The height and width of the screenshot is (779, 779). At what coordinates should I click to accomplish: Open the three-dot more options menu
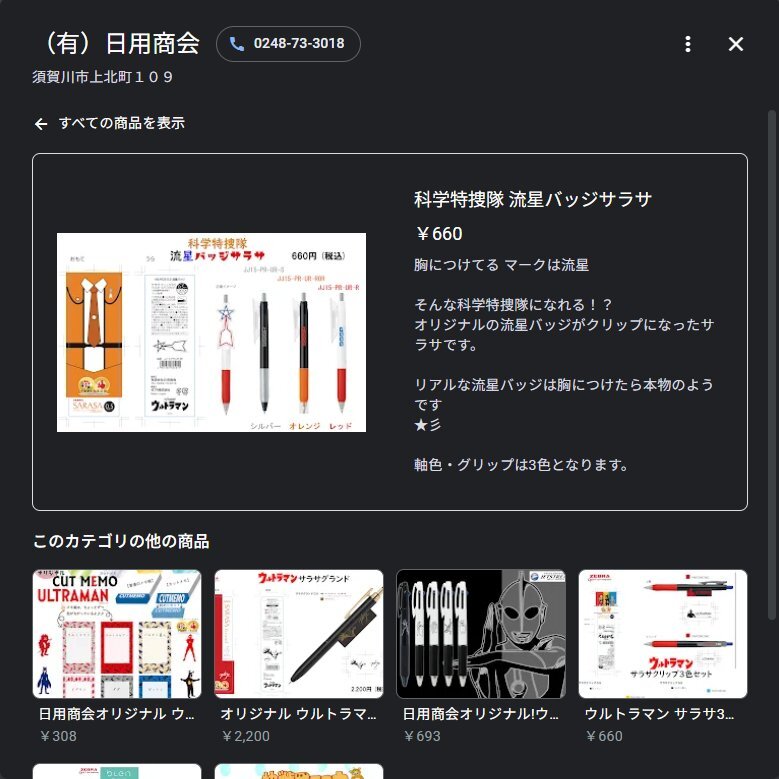(688, 44)
